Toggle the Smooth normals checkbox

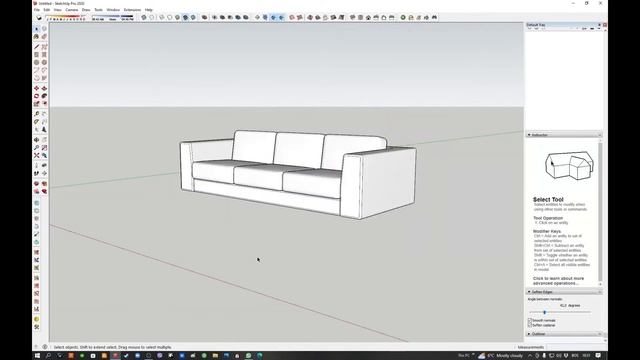tap(530, 320)
